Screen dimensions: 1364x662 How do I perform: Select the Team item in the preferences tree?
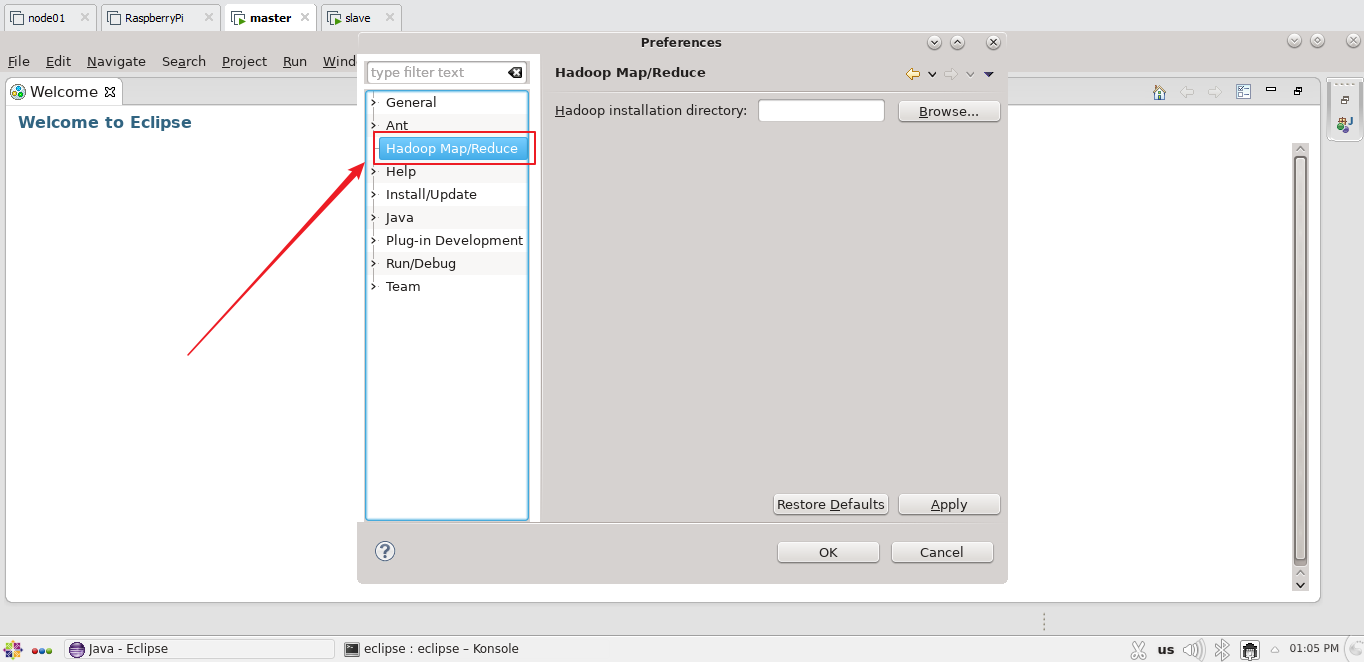(x=403, y=286)
